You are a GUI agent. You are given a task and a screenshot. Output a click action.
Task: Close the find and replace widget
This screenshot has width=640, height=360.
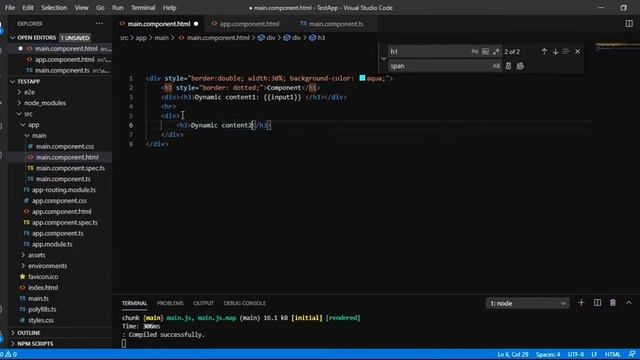coord(577,51)
